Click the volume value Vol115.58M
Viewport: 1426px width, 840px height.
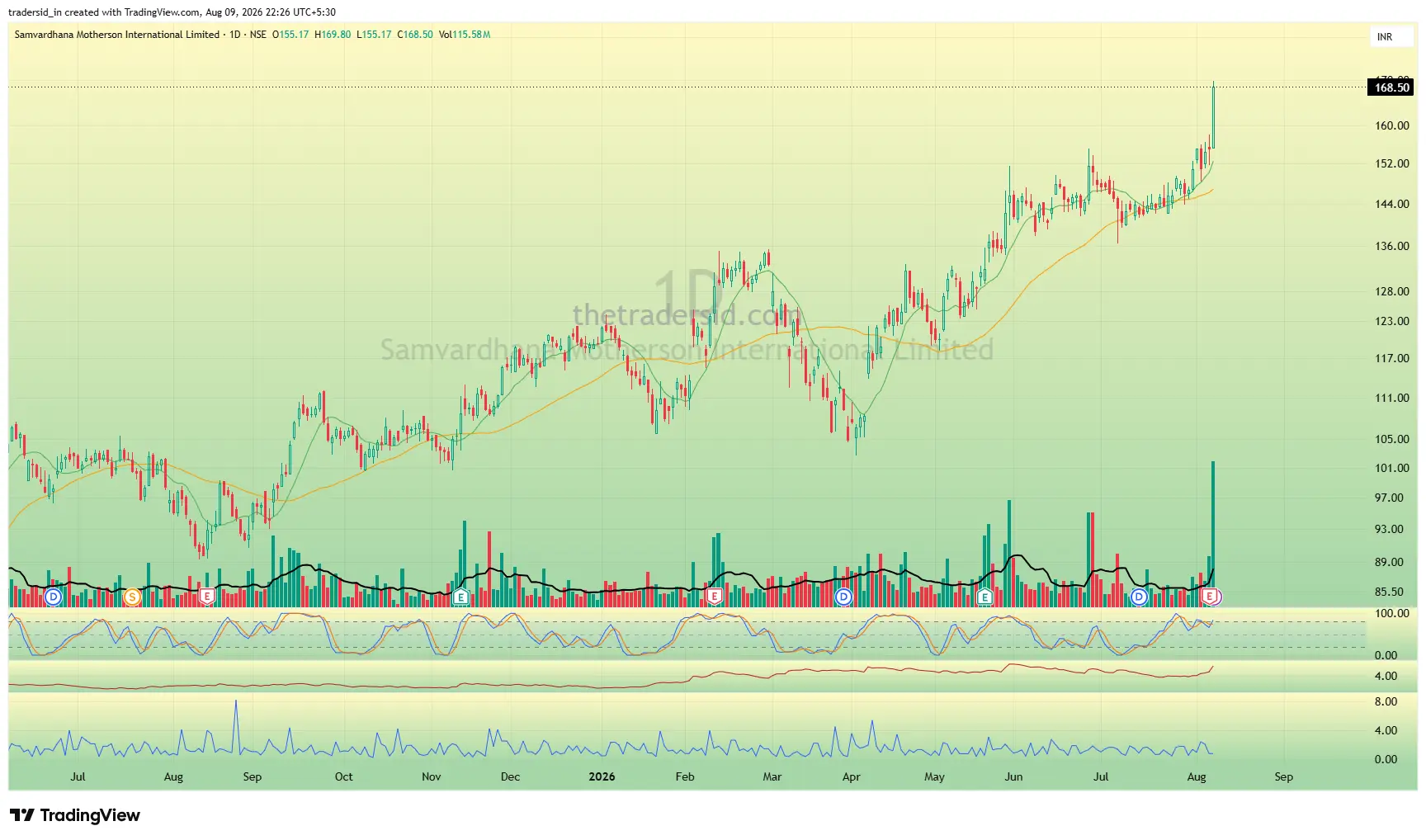[465, 35]
